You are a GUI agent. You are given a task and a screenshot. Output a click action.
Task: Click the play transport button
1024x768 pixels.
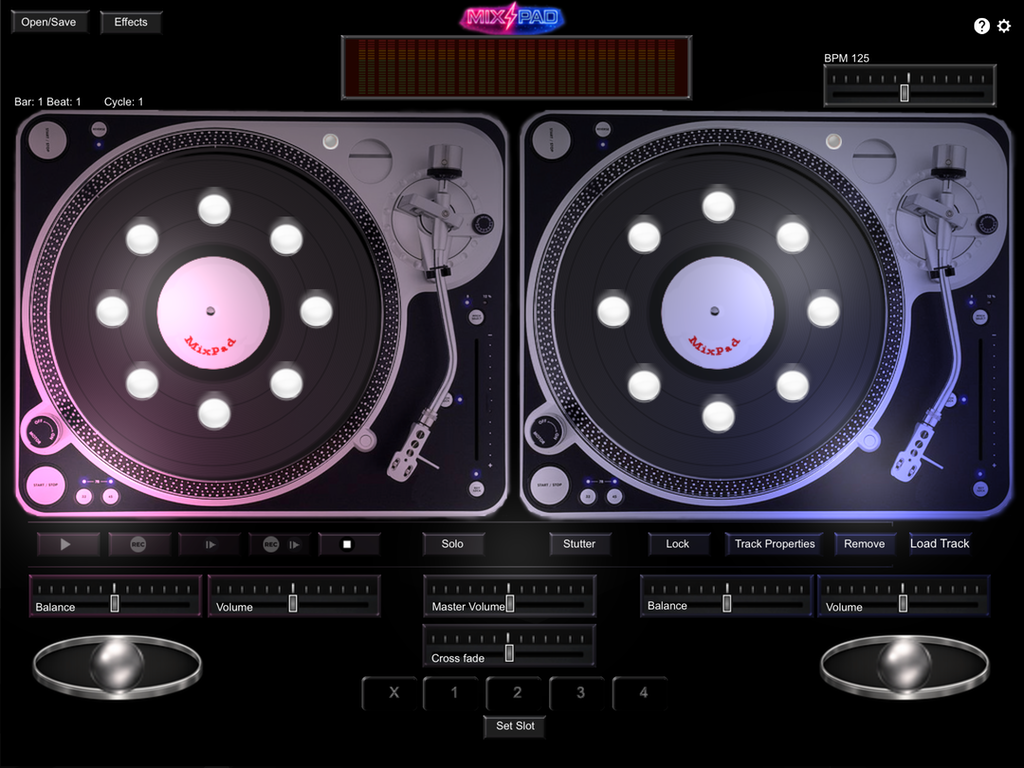(69, 544)
